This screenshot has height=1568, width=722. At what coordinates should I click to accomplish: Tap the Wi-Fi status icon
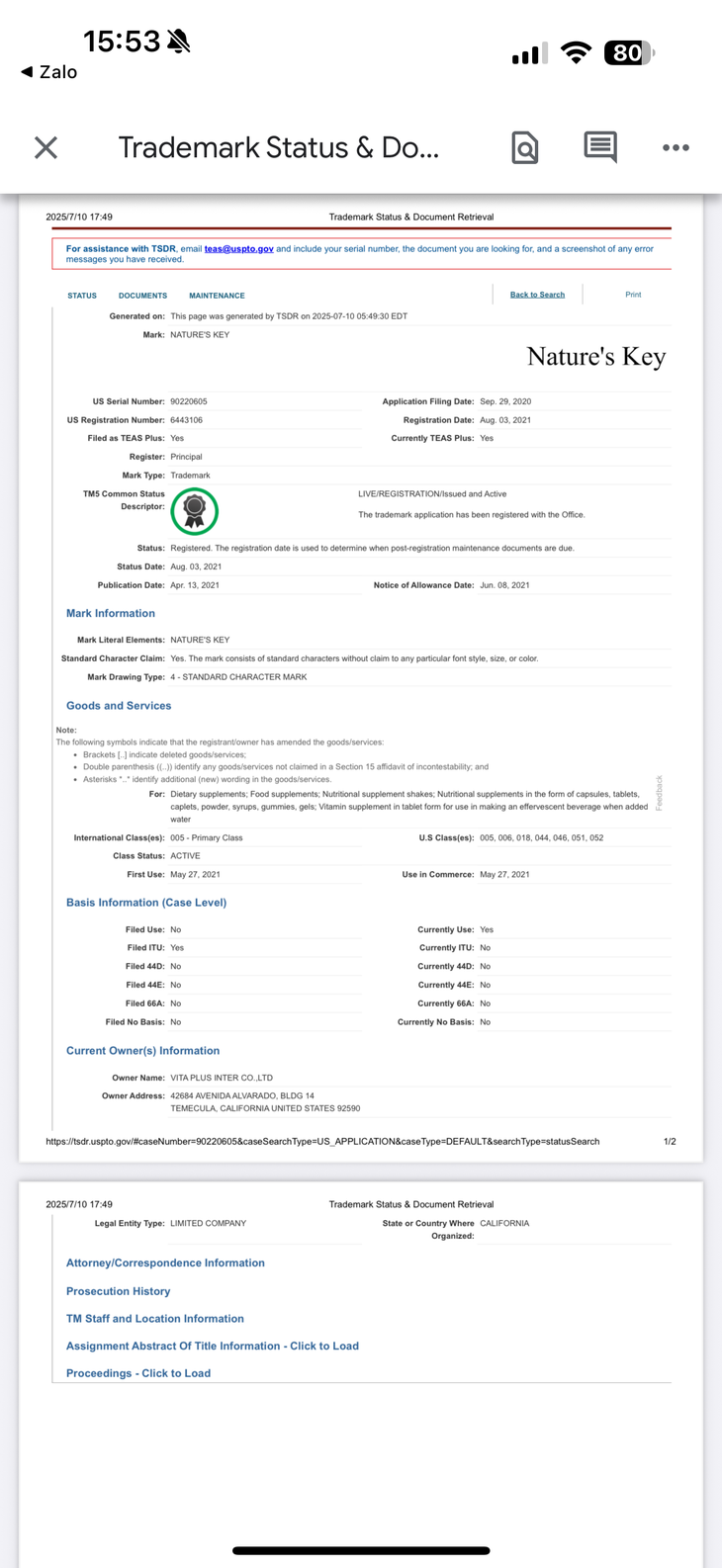tap(576, 53)
